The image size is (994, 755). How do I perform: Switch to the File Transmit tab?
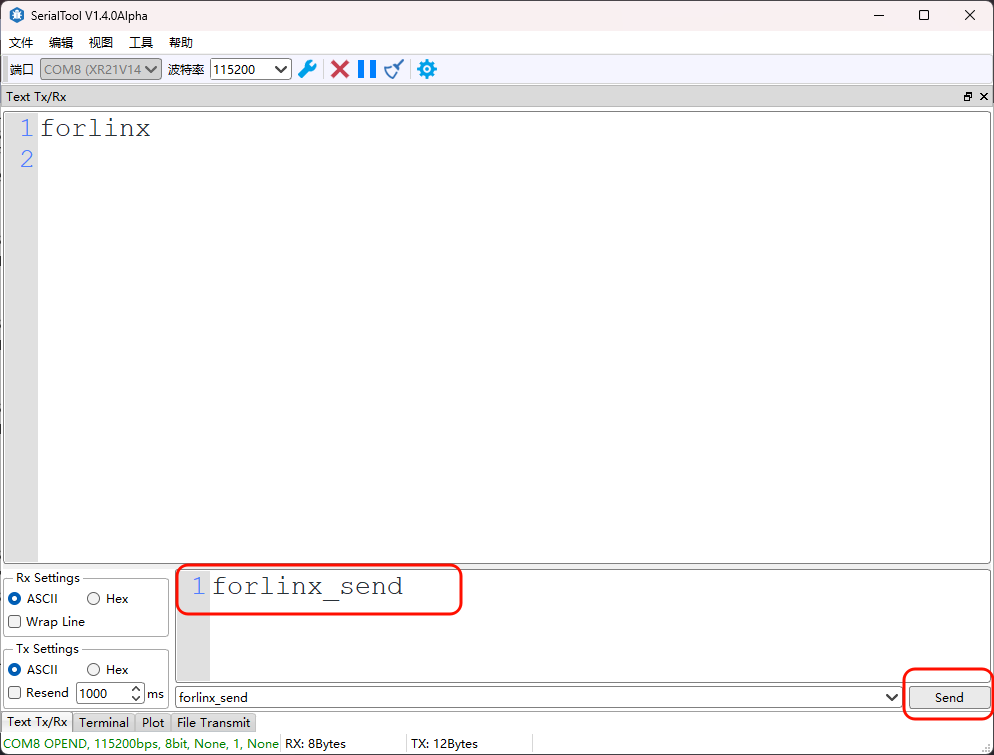[x=213, y=722]
